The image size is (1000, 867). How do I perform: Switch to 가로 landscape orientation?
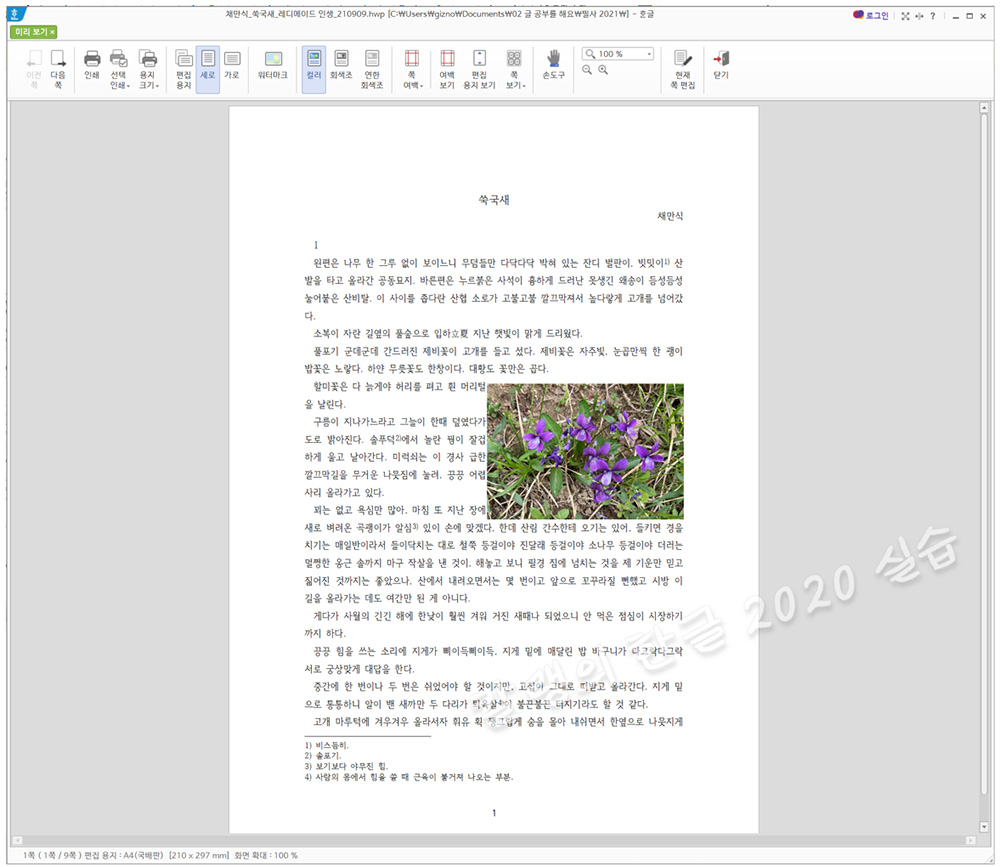pyautogui.click(x=232, y=65)
